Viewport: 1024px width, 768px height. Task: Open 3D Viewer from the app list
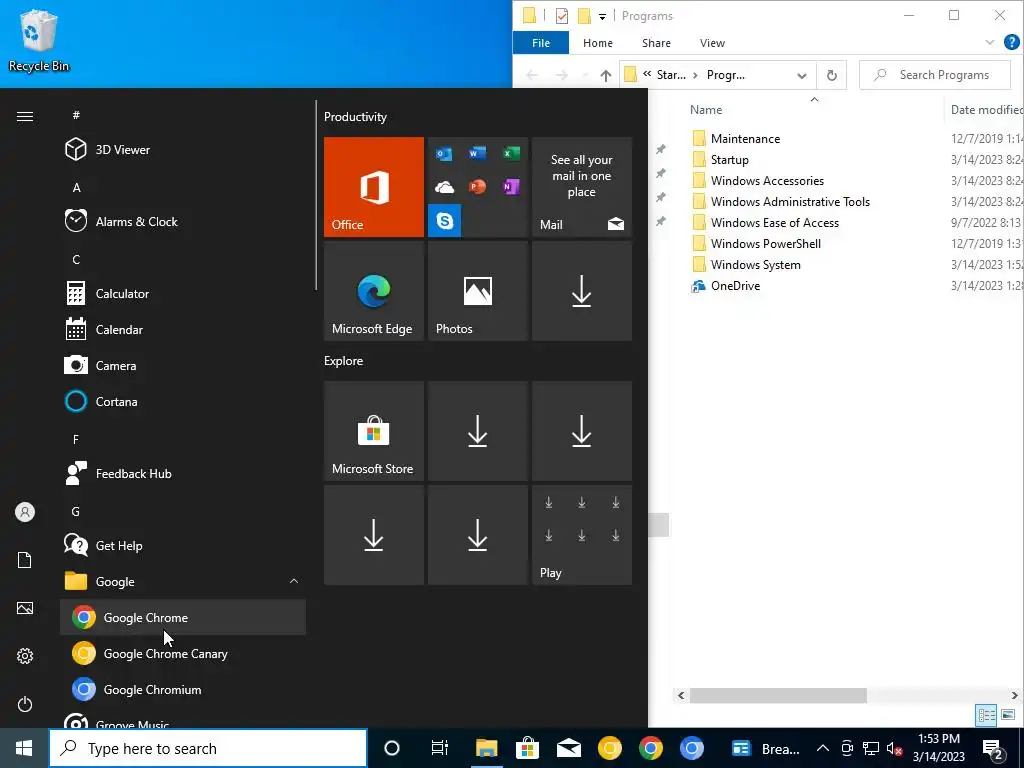pyautogui.click(x=183, y=150)
